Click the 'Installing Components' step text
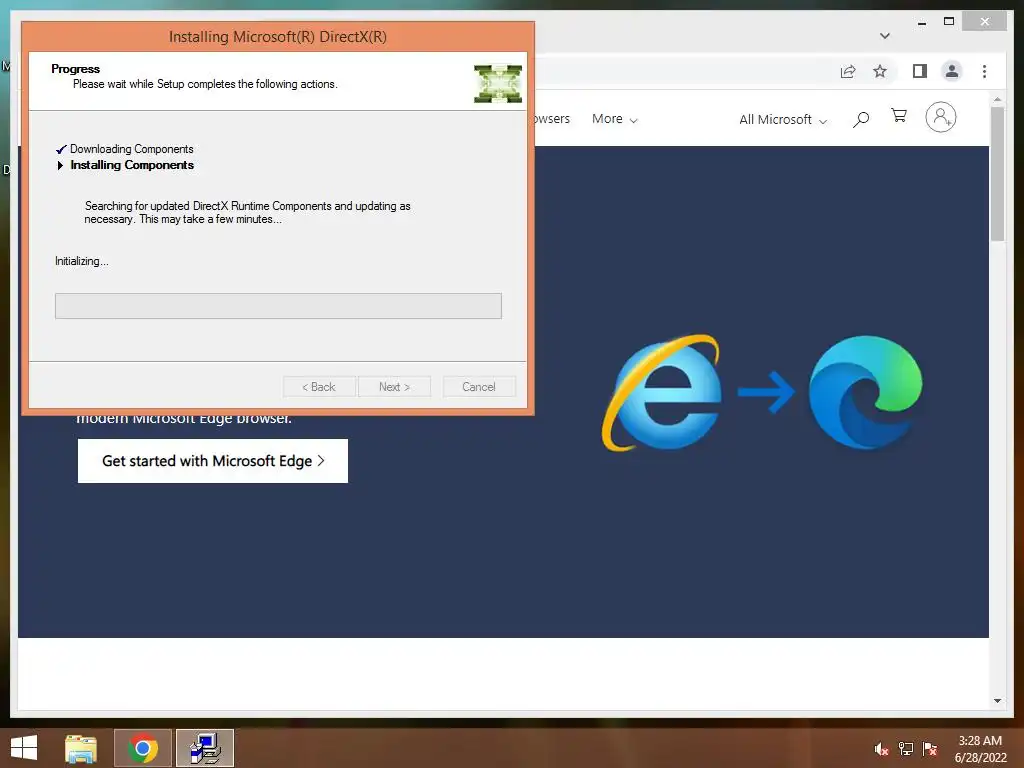Image resolution: width=1024 pixels, height=768 pixels. pos(132,165)
